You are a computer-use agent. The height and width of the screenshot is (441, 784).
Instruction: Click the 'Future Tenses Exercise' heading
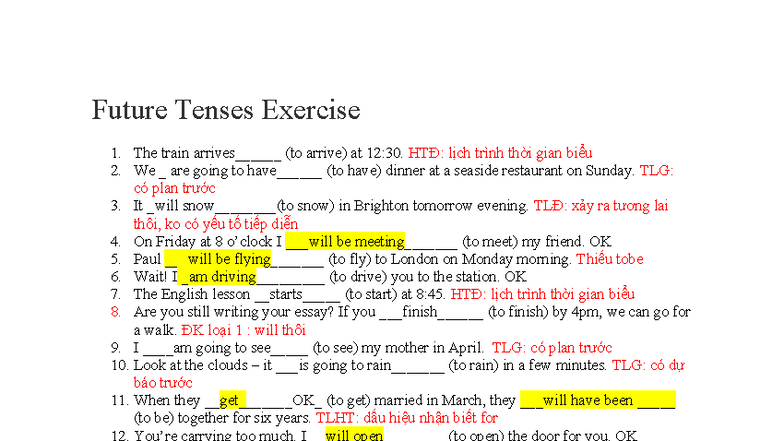[226, 110]
